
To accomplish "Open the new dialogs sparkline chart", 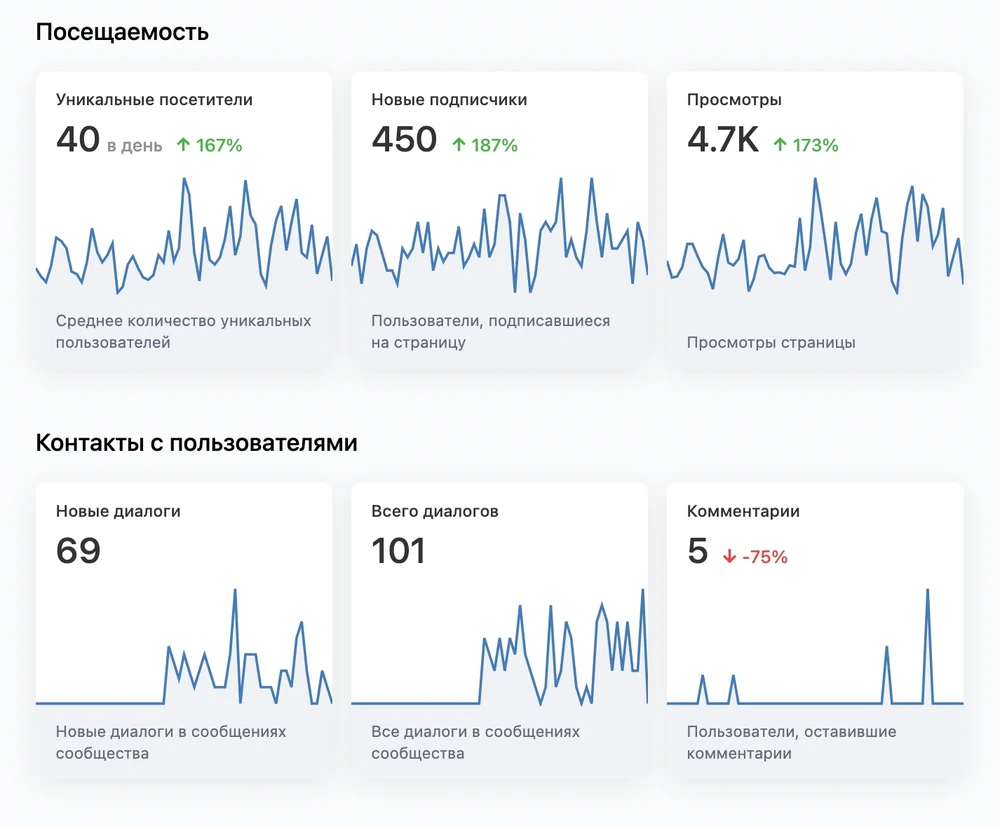I will coord(184,647).
